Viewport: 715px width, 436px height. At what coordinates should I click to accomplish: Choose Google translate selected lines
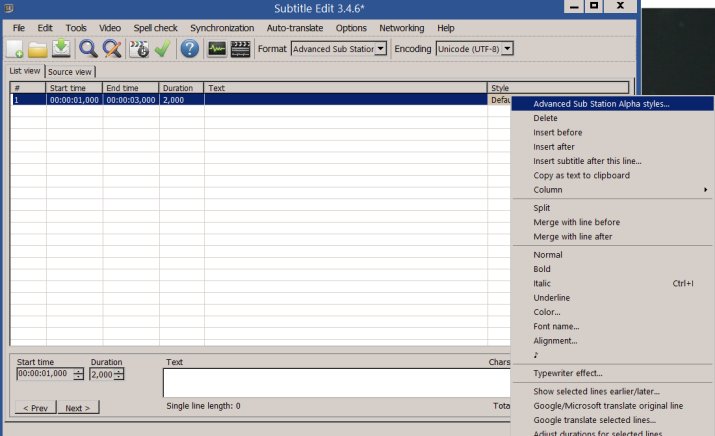(x=612, y=420)
